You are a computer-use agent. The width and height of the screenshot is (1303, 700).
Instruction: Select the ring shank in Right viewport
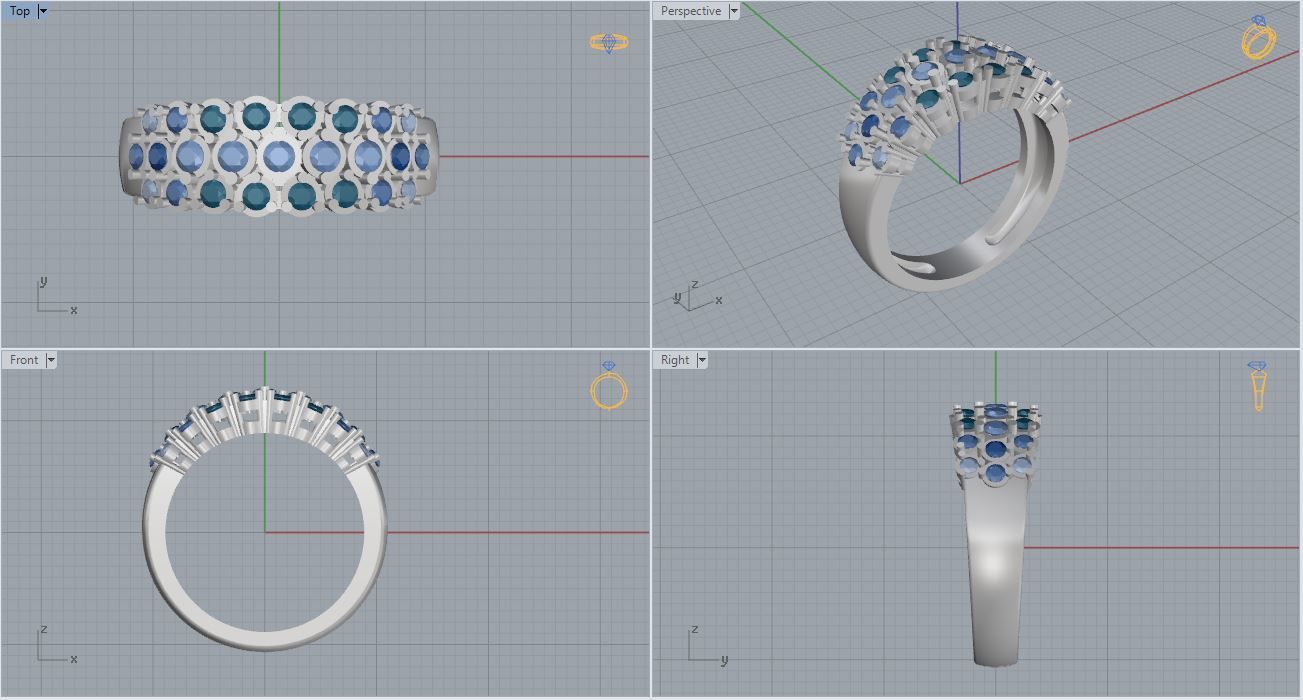(x=995, y=575)
